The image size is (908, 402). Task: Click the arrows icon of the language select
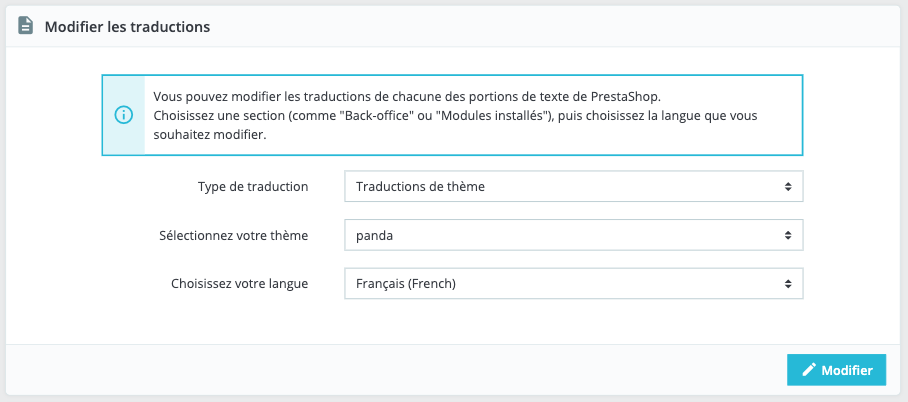[x=788, y=284]
